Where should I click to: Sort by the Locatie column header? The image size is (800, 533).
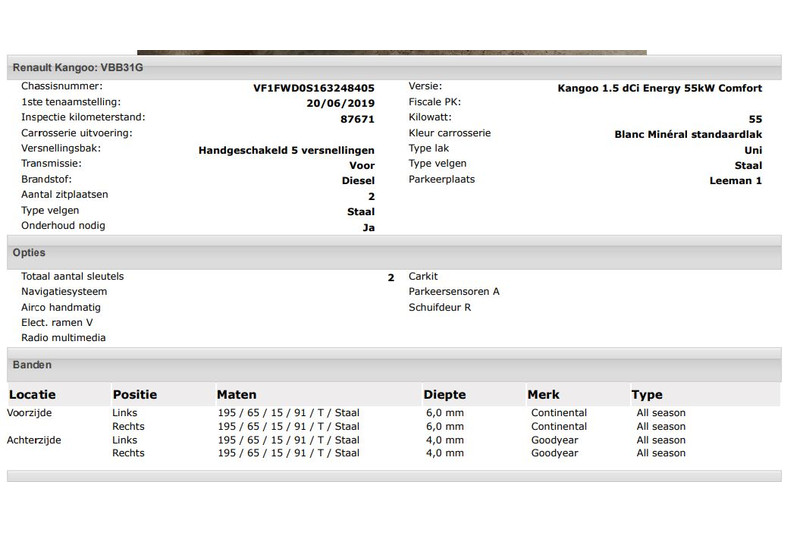[x=33, y=395]
